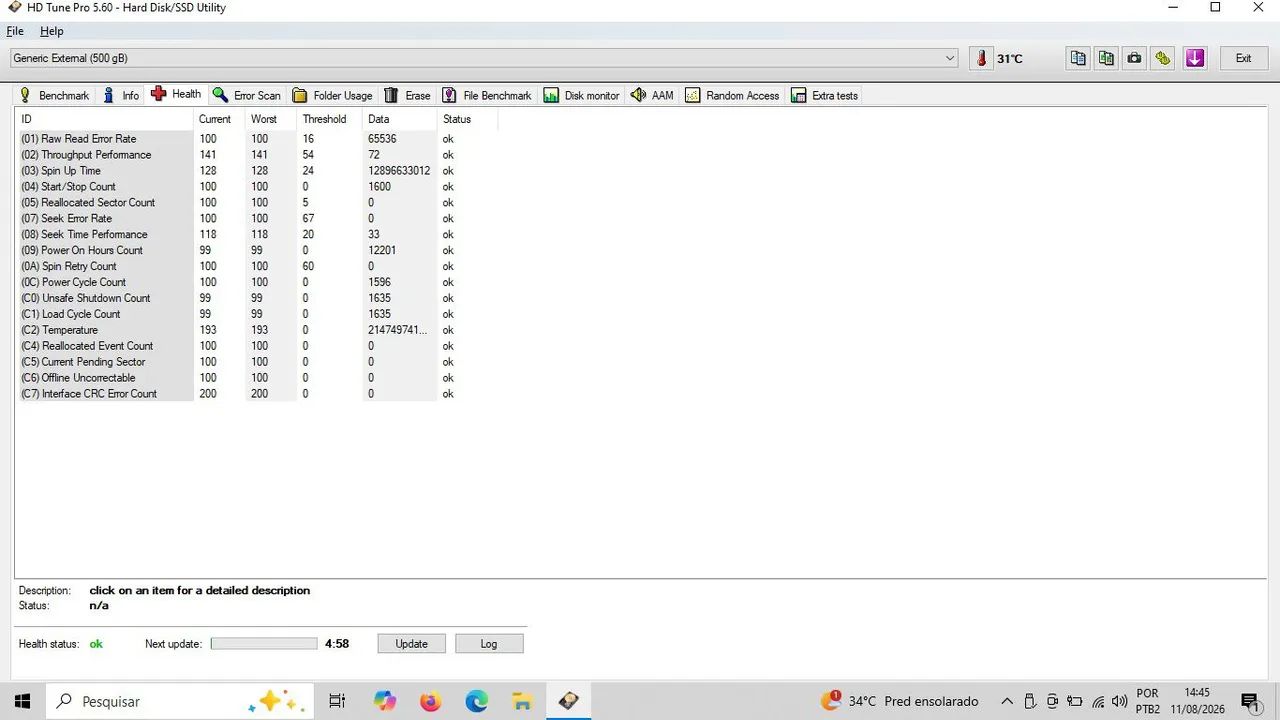Click the magnifier Error Scan icon
The height and width of the screenshot is (720, 1280).
[x=220, y=95]
